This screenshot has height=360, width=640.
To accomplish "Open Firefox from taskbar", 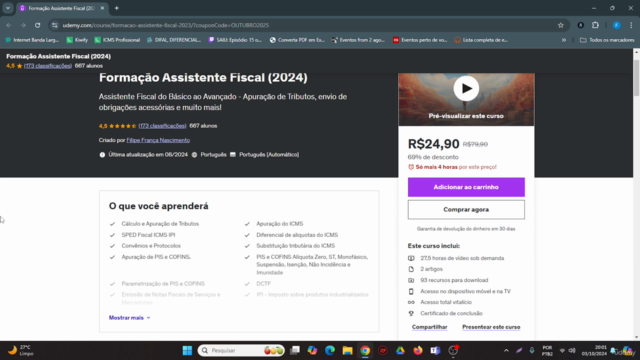I will (418, 350).
